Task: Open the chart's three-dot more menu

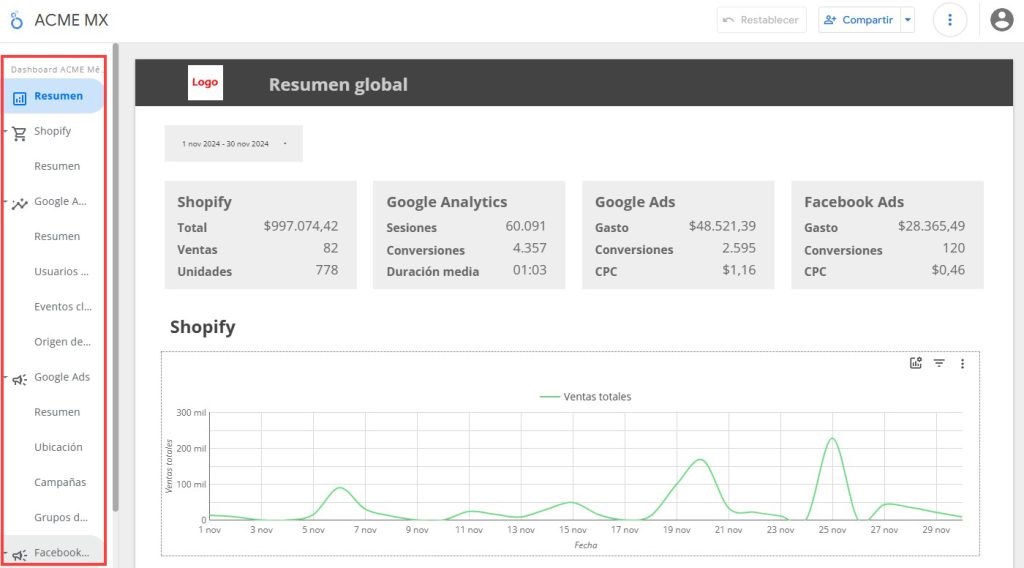Action: click(x=962, y=364)
